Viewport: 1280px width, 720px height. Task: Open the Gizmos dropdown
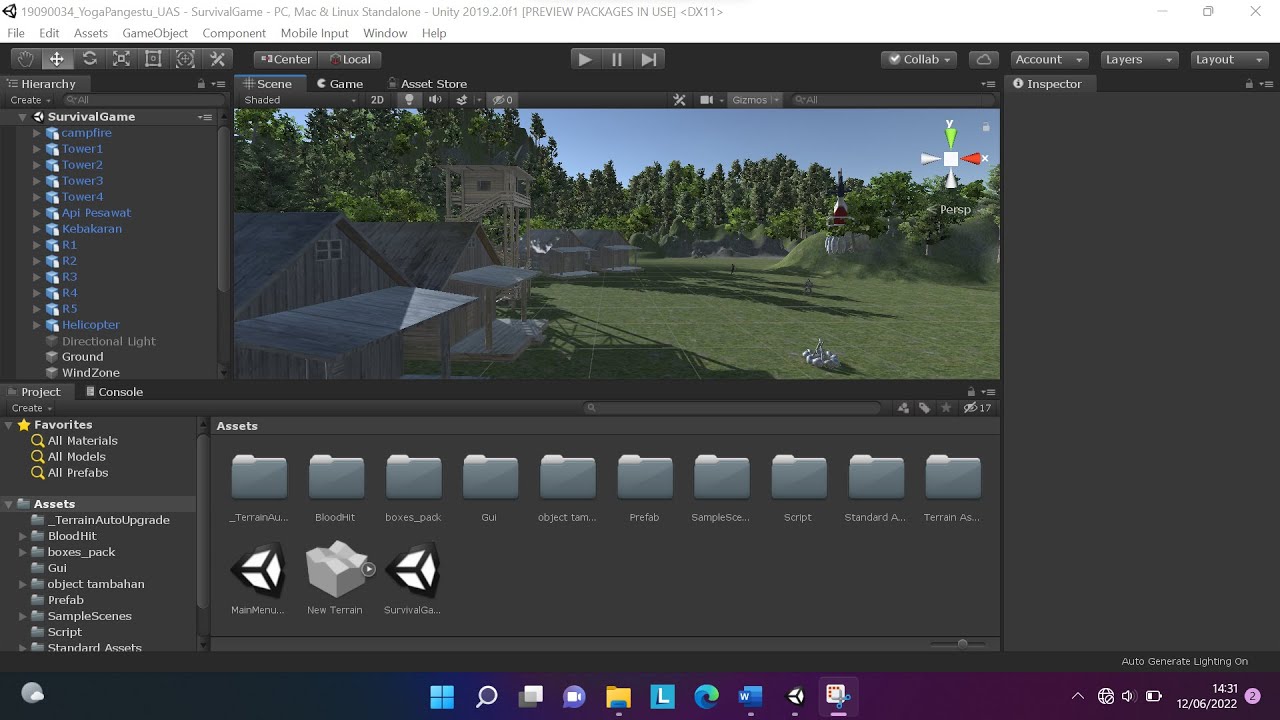[755, 100]
